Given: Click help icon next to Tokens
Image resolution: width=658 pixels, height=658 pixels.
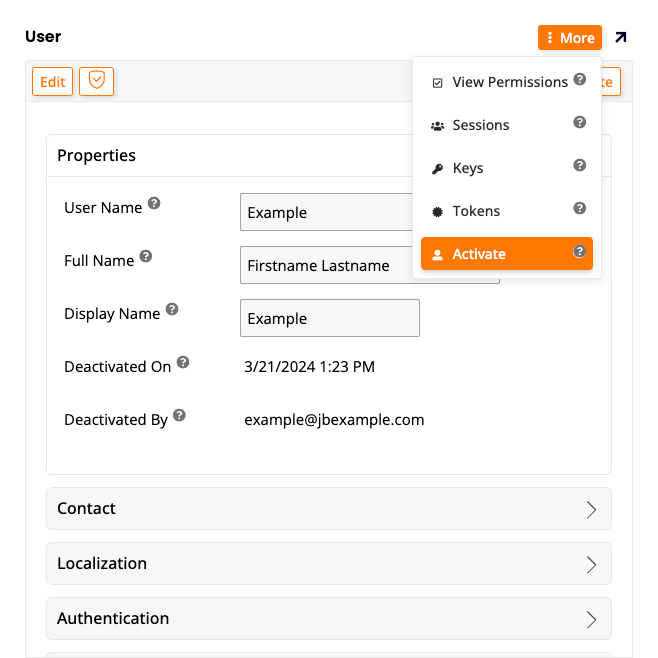Looking at the screenshot, I should (579, 209).
